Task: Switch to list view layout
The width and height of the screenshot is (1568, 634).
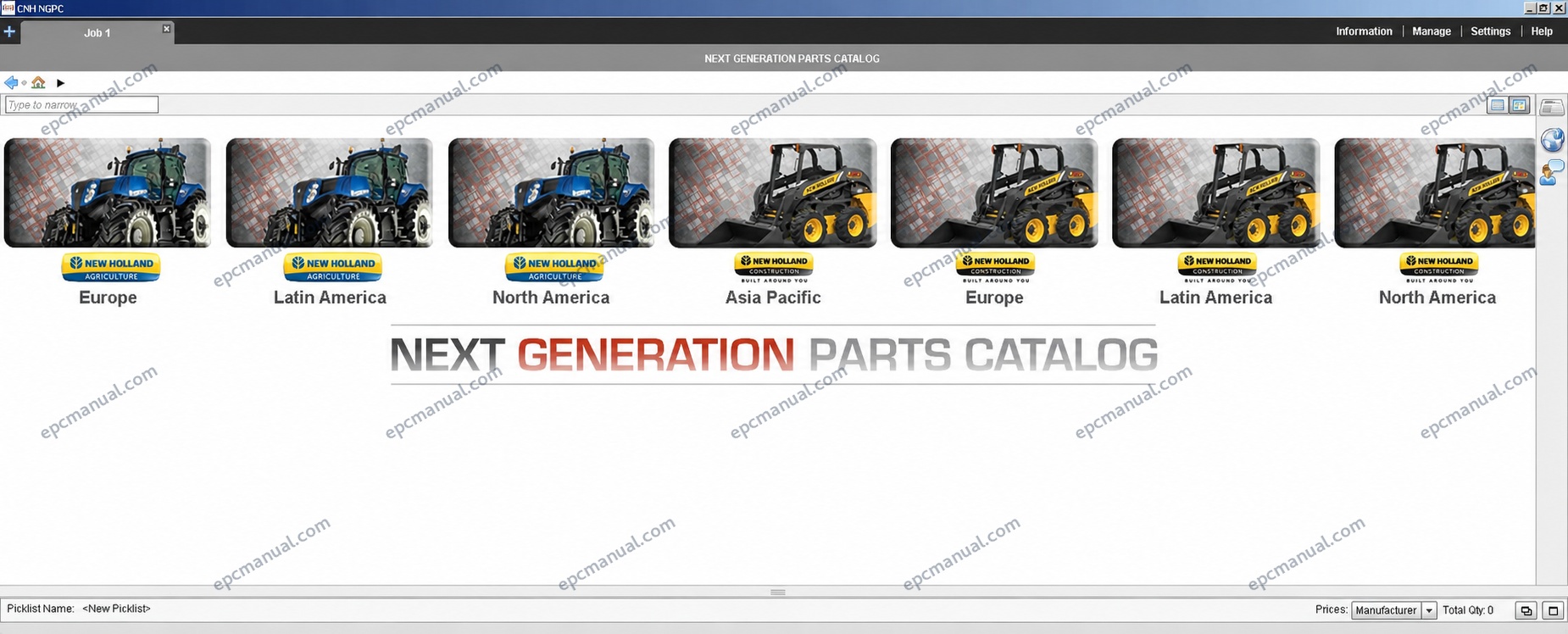Action: [x=1498, y=105]
